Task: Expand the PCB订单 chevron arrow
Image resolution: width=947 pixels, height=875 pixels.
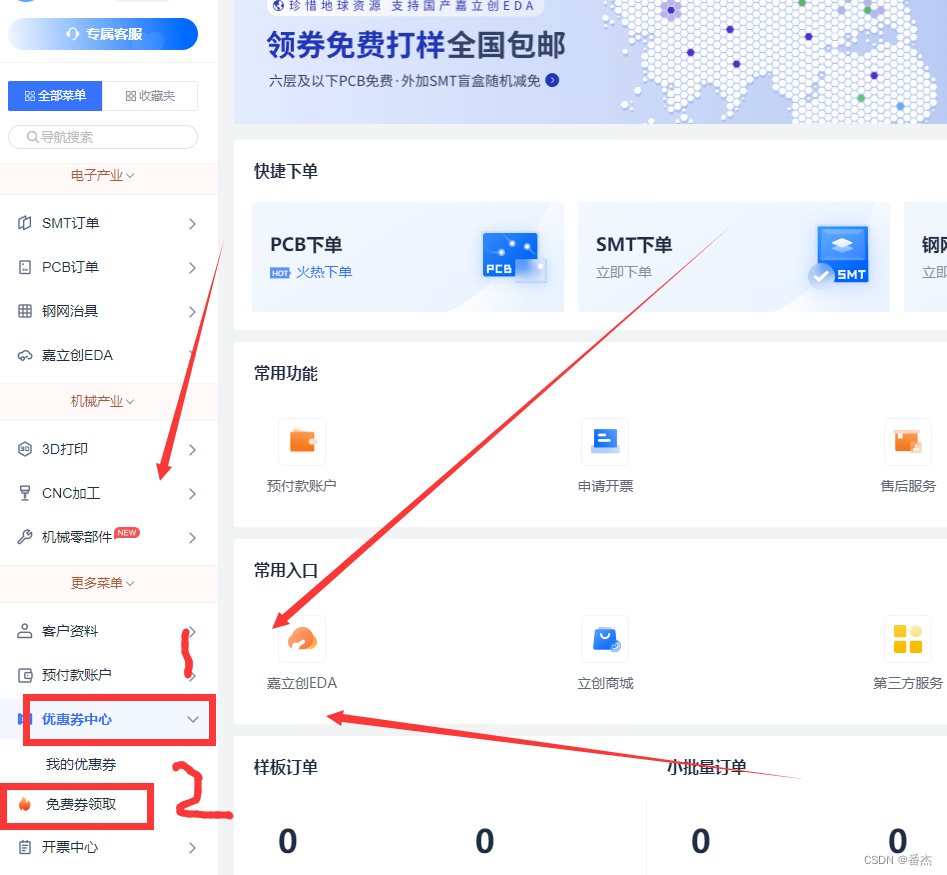Action: point(192,268)
